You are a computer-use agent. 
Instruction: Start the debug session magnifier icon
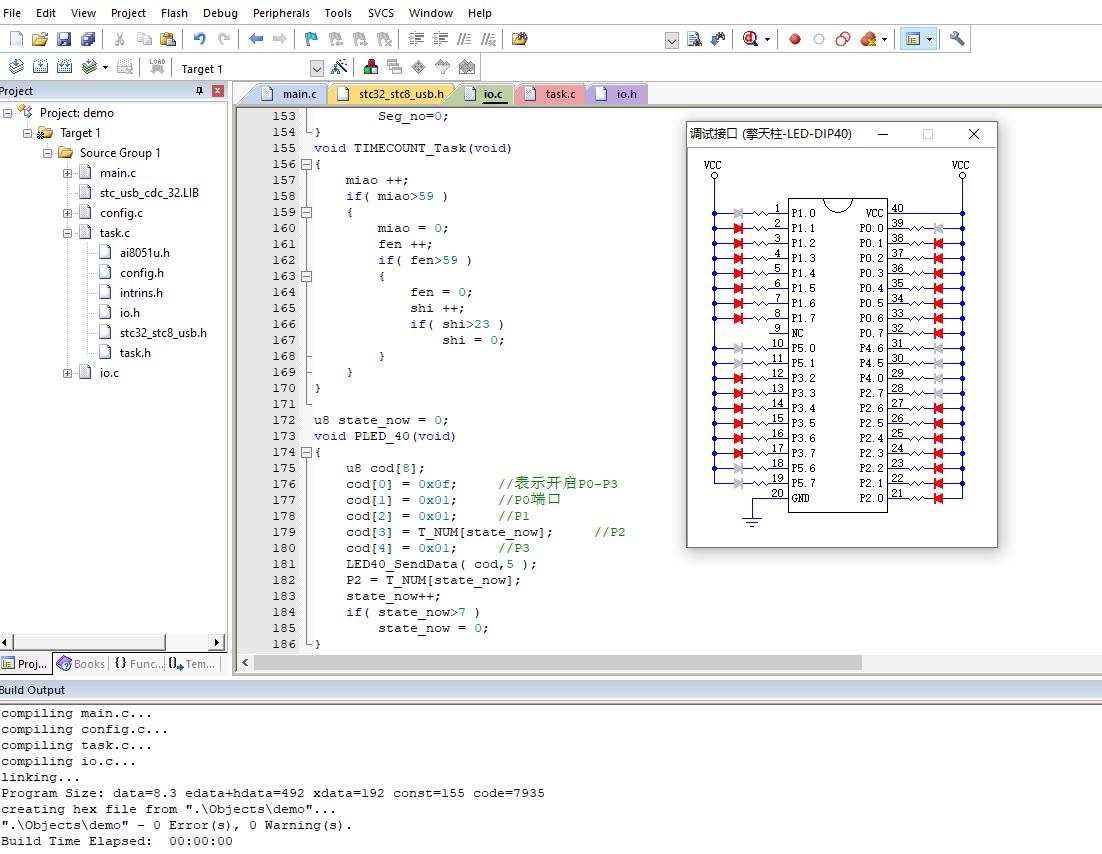pos(751,39)
